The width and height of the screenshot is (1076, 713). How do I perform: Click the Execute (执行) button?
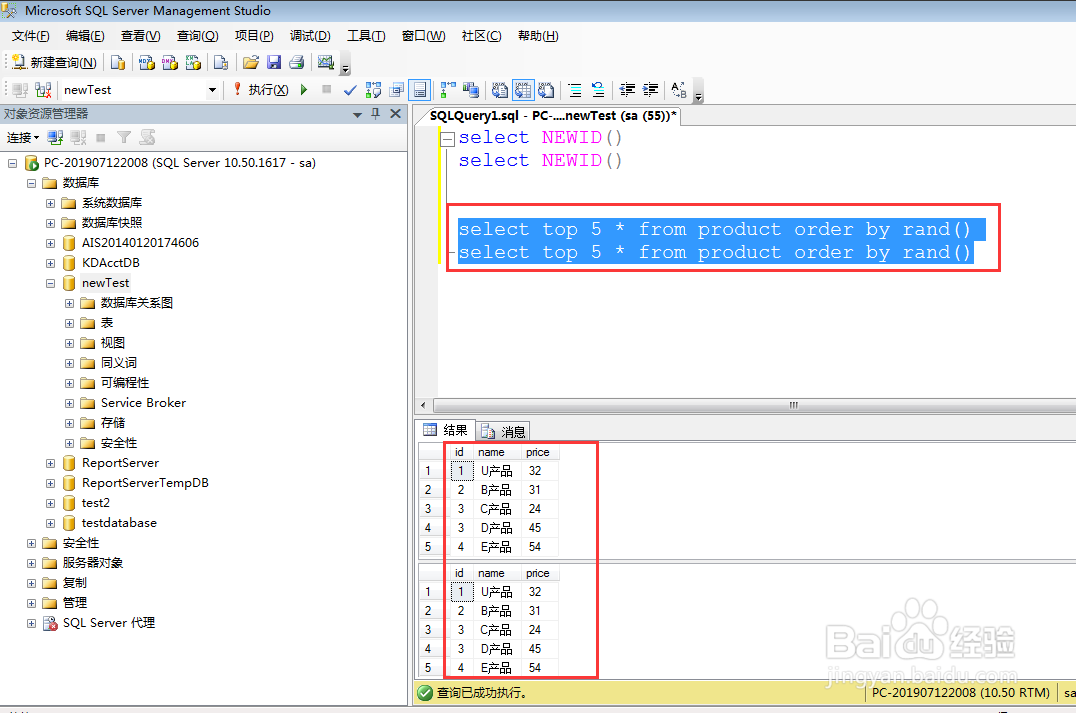coord(261,90)
